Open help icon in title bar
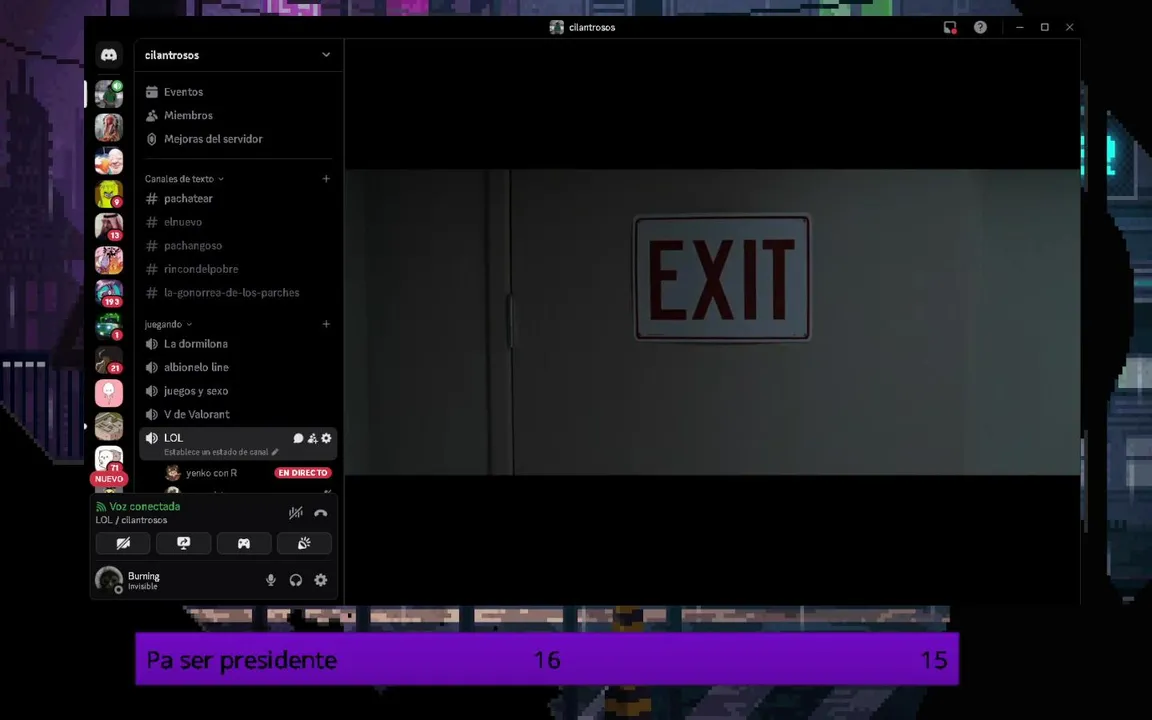This screenshot has width=1152, height=720. tap(980, 27)
